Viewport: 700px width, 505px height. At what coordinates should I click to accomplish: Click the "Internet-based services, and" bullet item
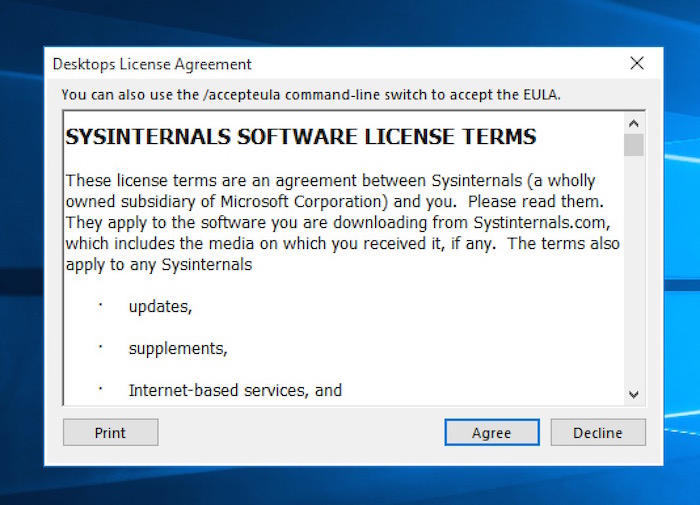point(235,390)
